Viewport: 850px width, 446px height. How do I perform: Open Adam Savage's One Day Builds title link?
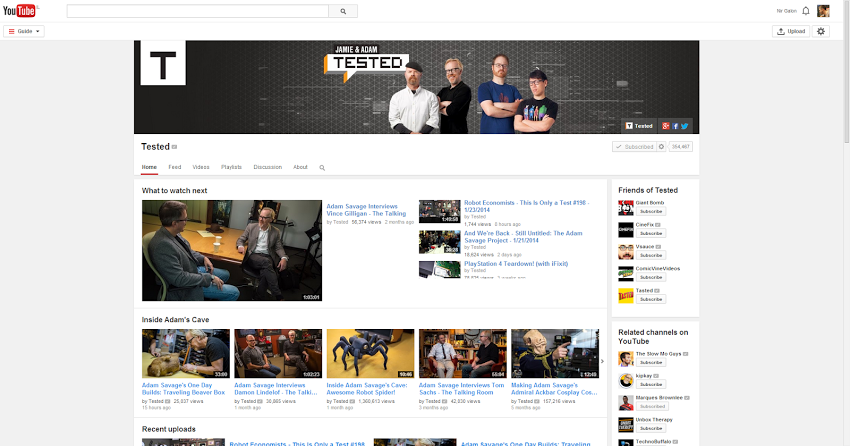183,389
